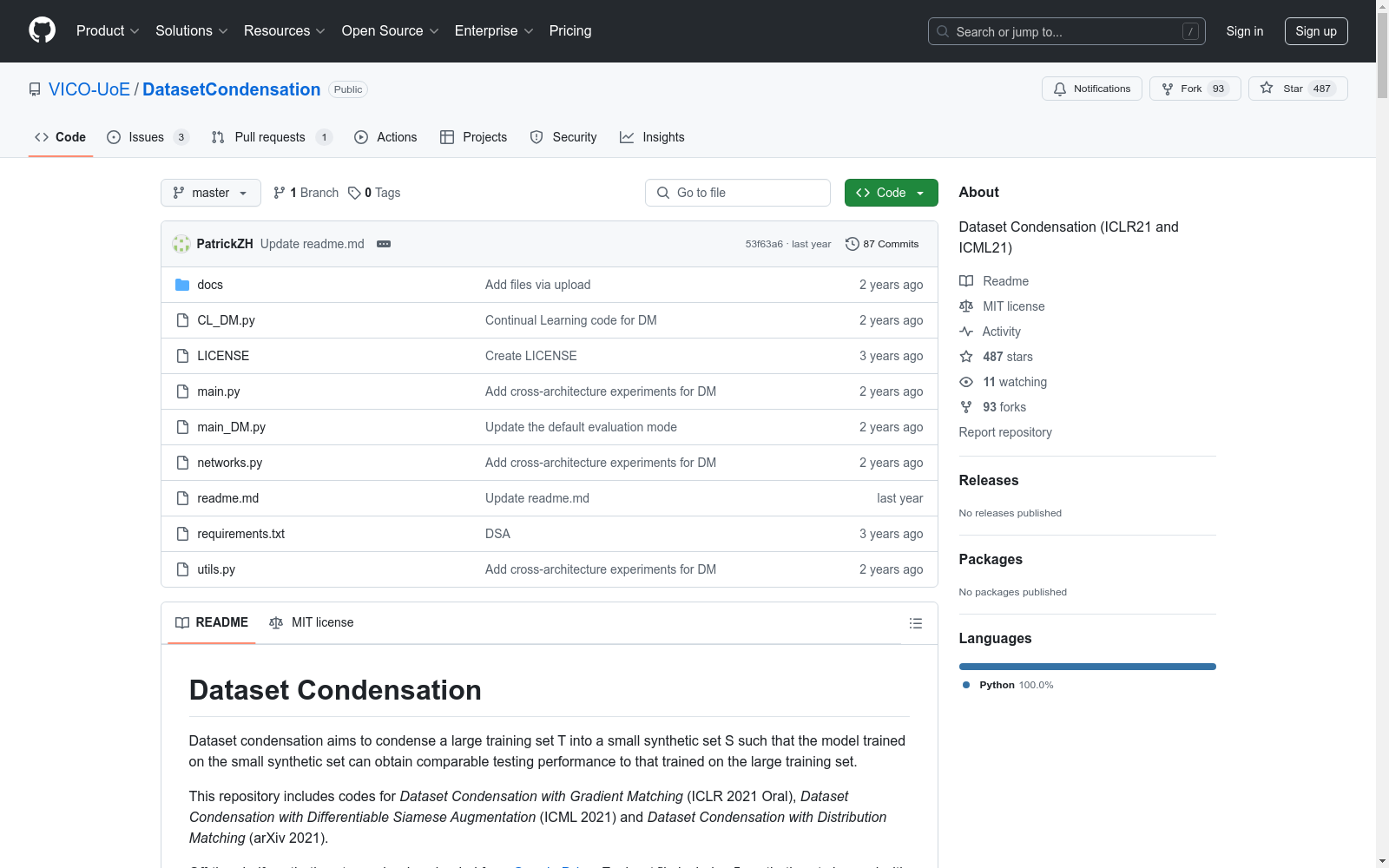Image resolution: width=1389 pixels, height=868 pixels.
Task: Click PatrickZH's avatar image
Action: coord(181,244)
